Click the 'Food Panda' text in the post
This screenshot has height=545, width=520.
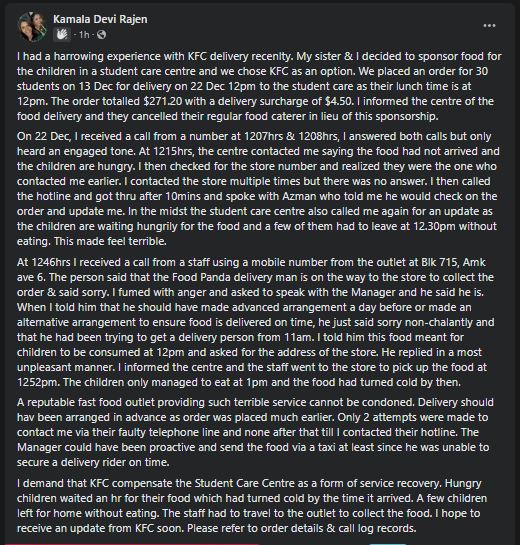201,277
